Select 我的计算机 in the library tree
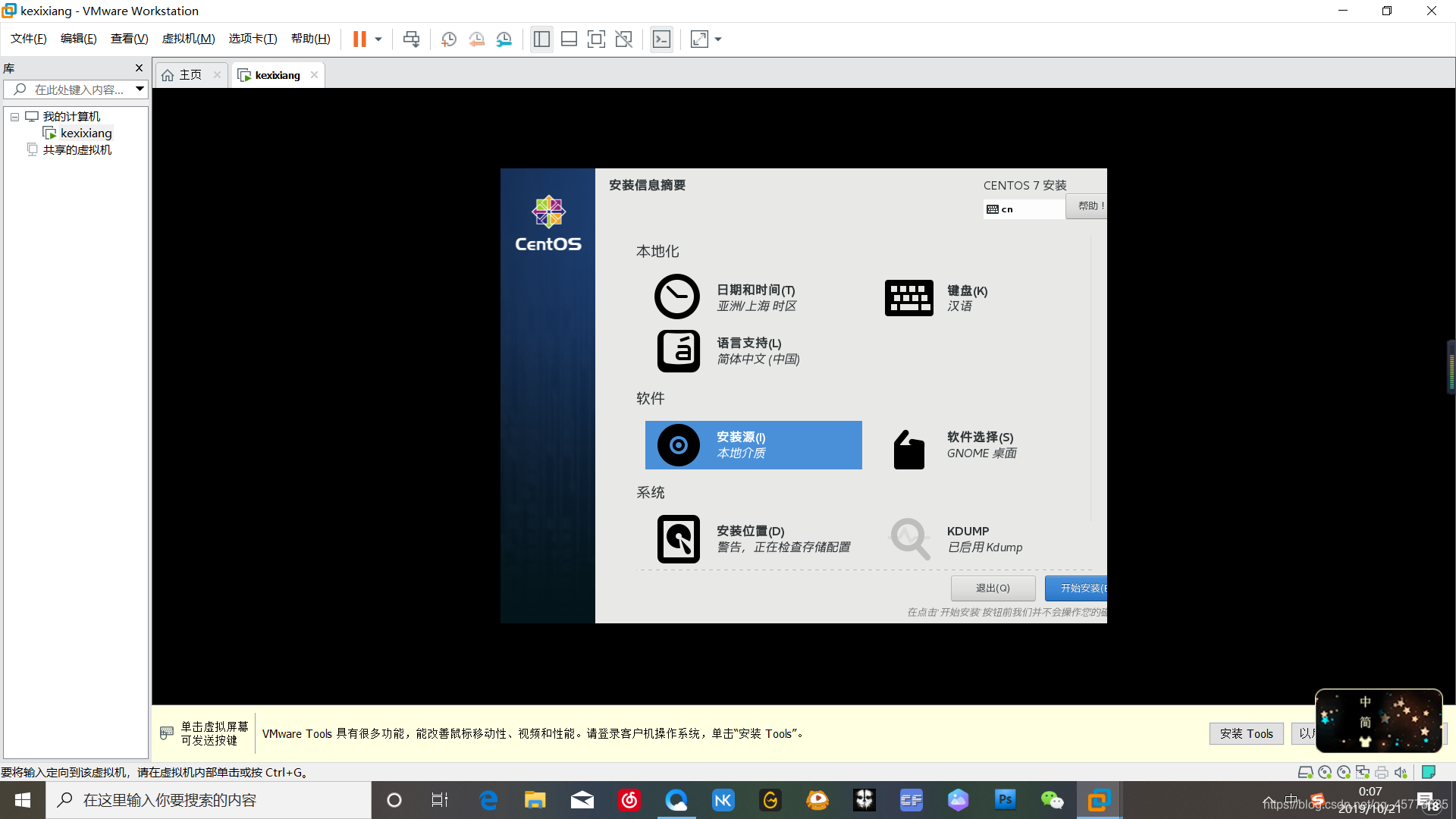Screen dimensions: 1456x819 [x=71, y=117]
